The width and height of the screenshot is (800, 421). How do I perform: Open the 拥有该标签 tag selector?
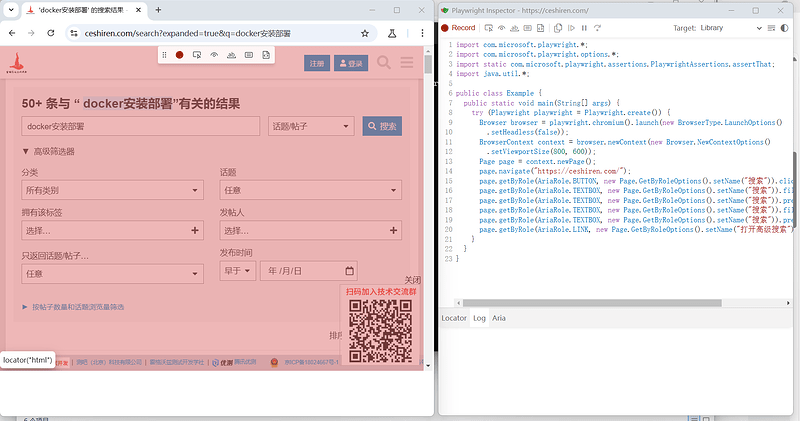coord(112,230)
